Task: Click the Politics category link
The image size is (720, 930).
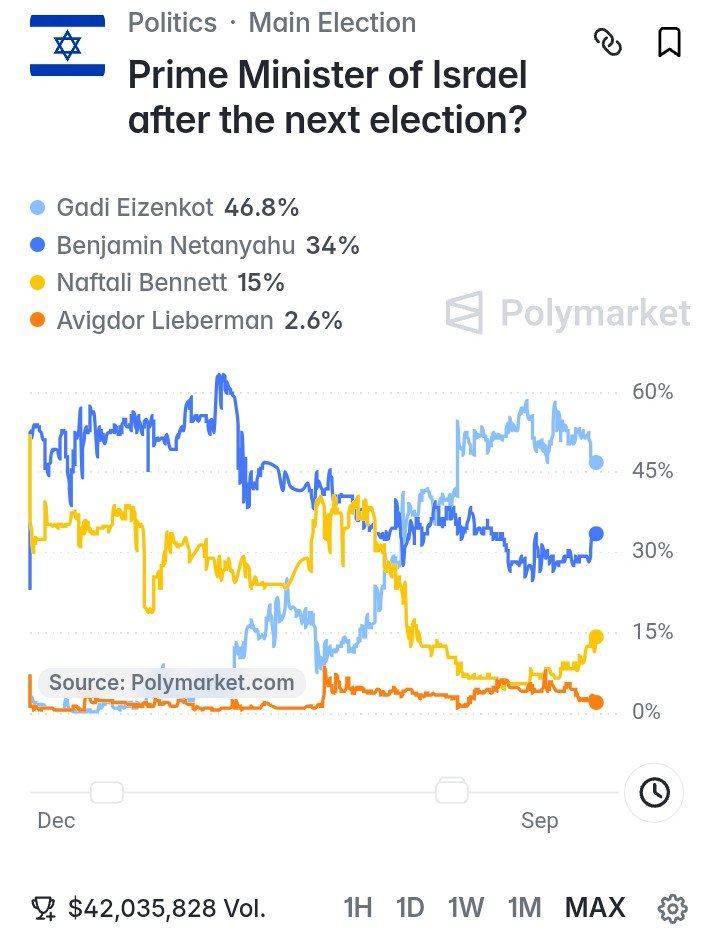Action: pyautogui.click(x=173, y=23)
